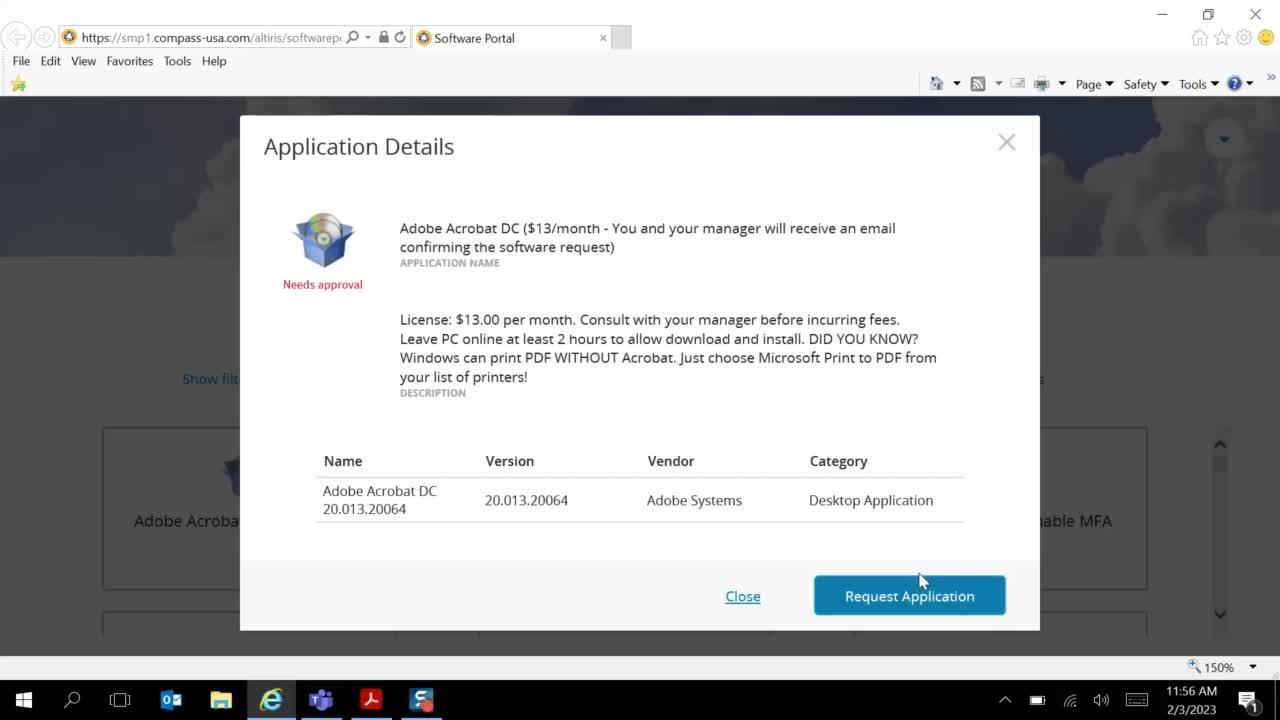Screen dimensions: 1280x720
Task: Click the page Refresh icon
Action: click(x=400, y=38)
